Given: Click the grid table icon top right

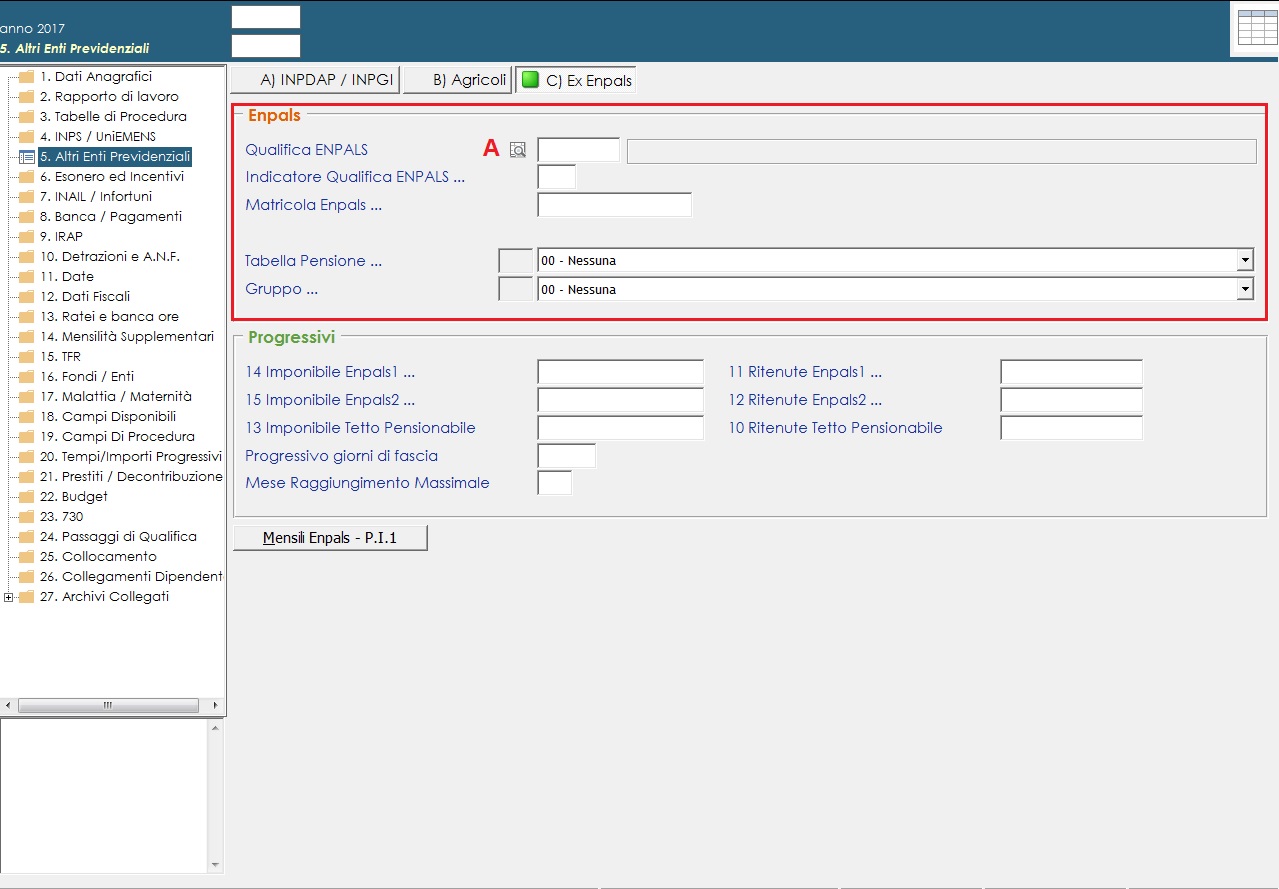Looking at the screenshot, I should (x=1257, y=28).
